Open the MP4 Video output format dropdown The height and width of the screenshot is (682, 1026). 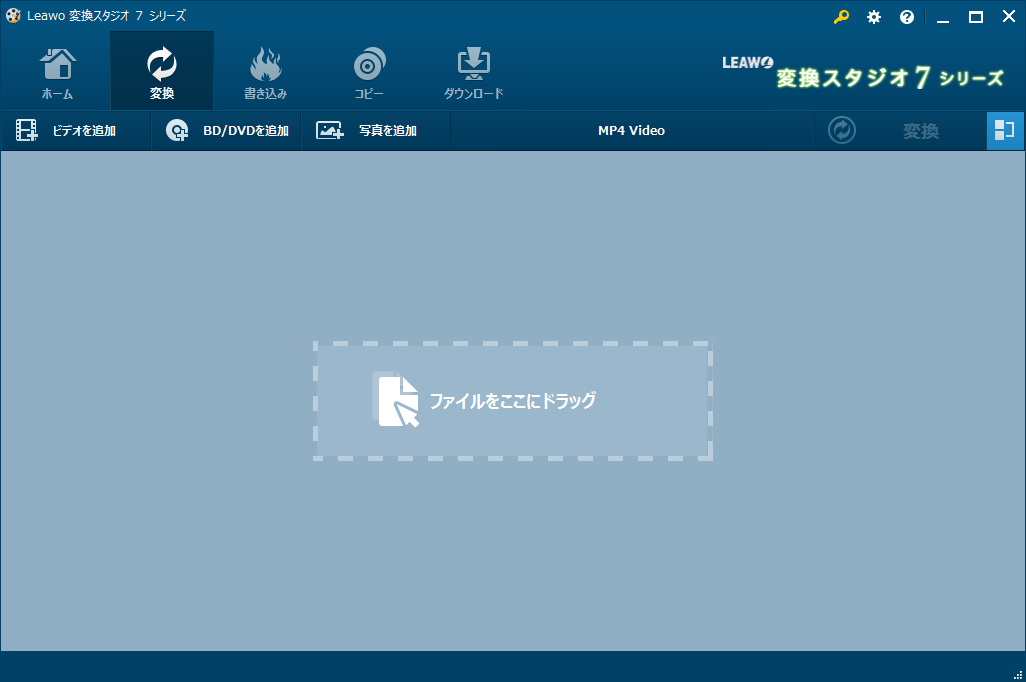click(x=631, y=131)
